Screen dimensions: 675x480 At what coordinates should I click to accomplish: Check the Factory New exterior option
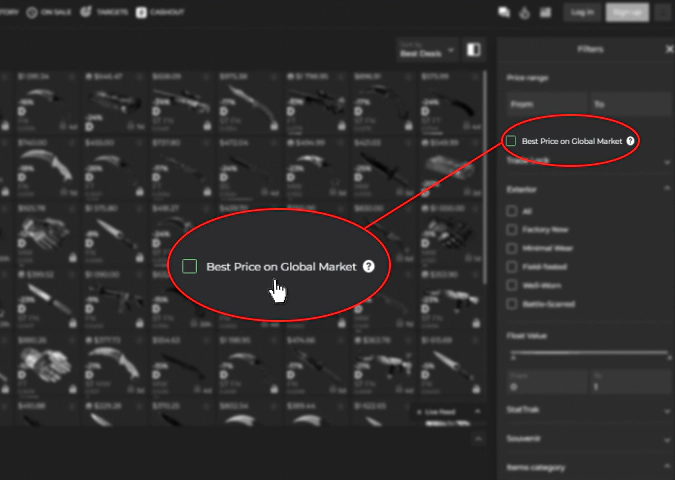coord(512,230)
